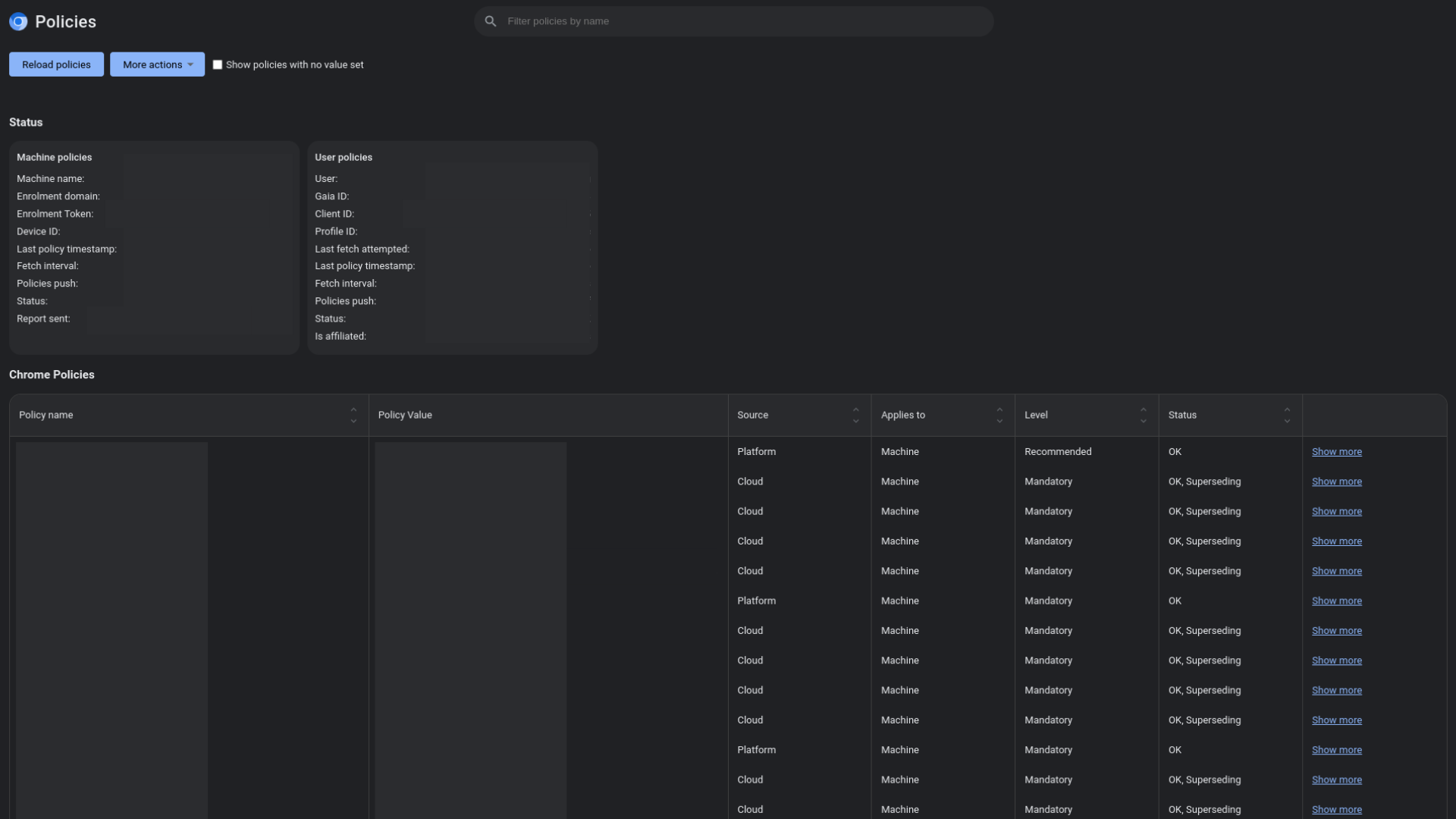
Task: Click the Chrome Policies section heading
Action: pyautogui.click(x=52, y=375)
